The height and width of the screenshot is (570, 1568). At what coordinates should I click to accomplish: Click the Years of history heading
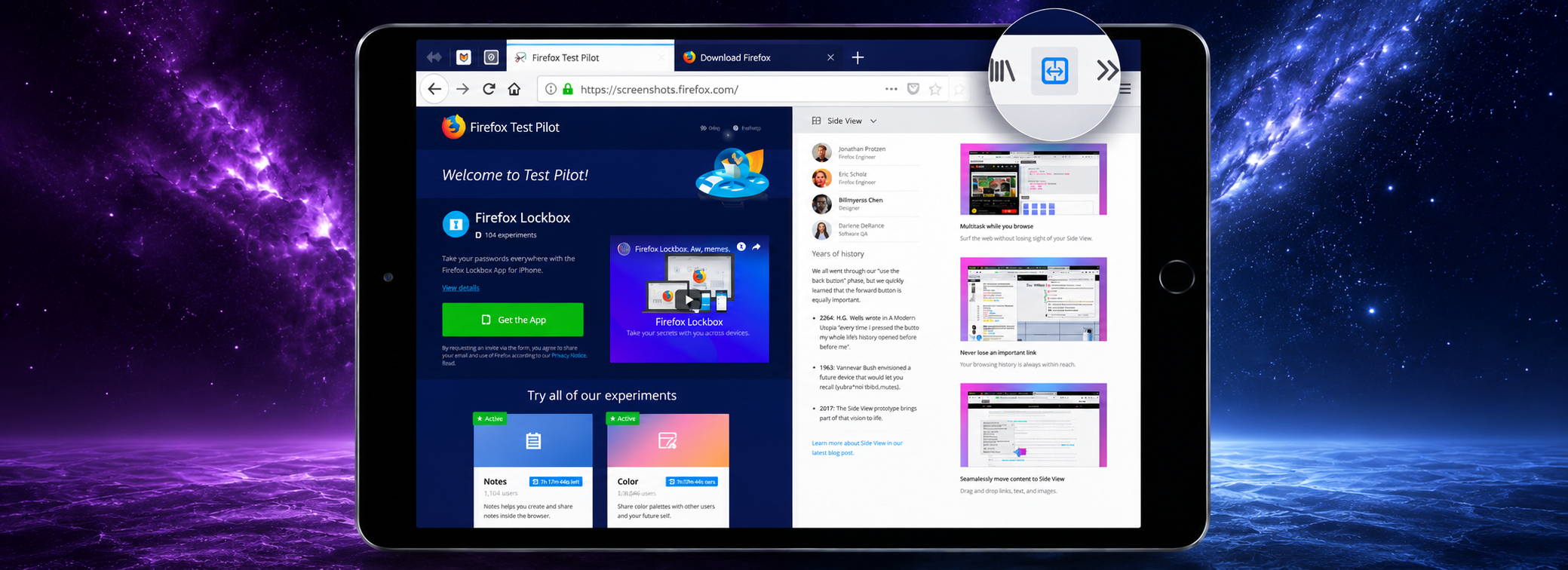click(838, 254)
